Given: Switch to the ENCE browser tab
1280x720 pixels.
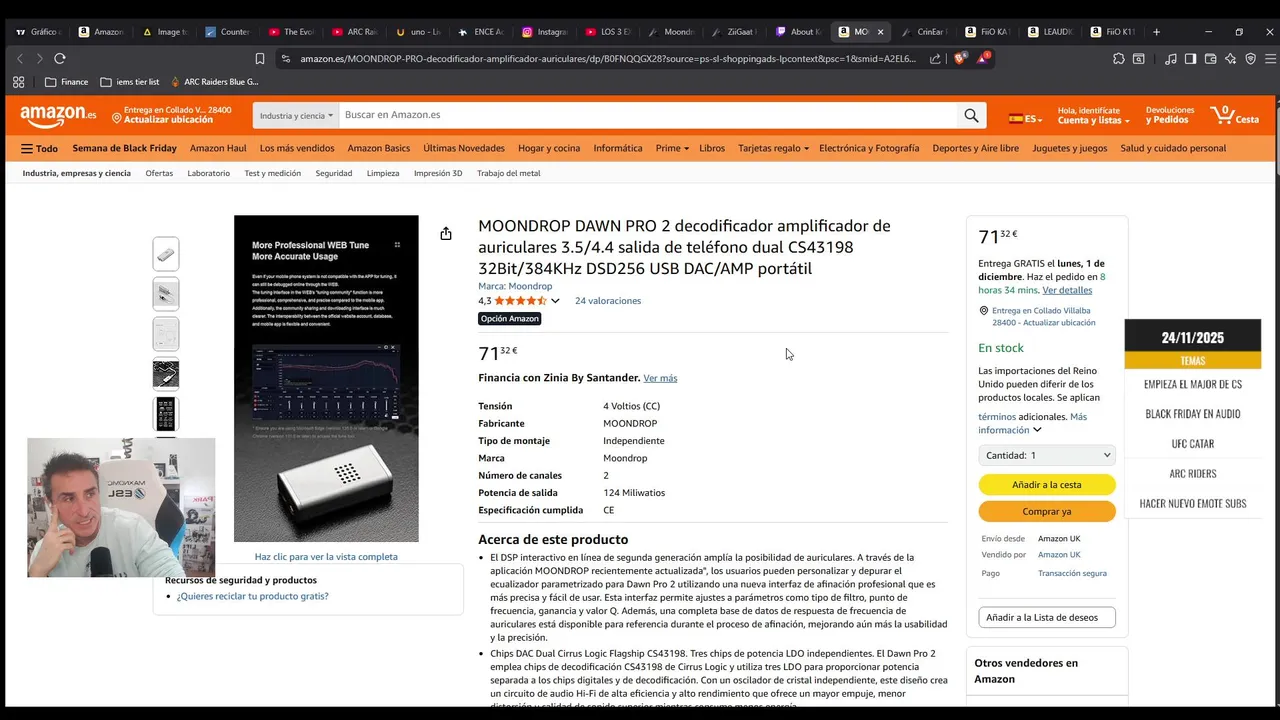Looking at the screenshot, I should 481,32.
